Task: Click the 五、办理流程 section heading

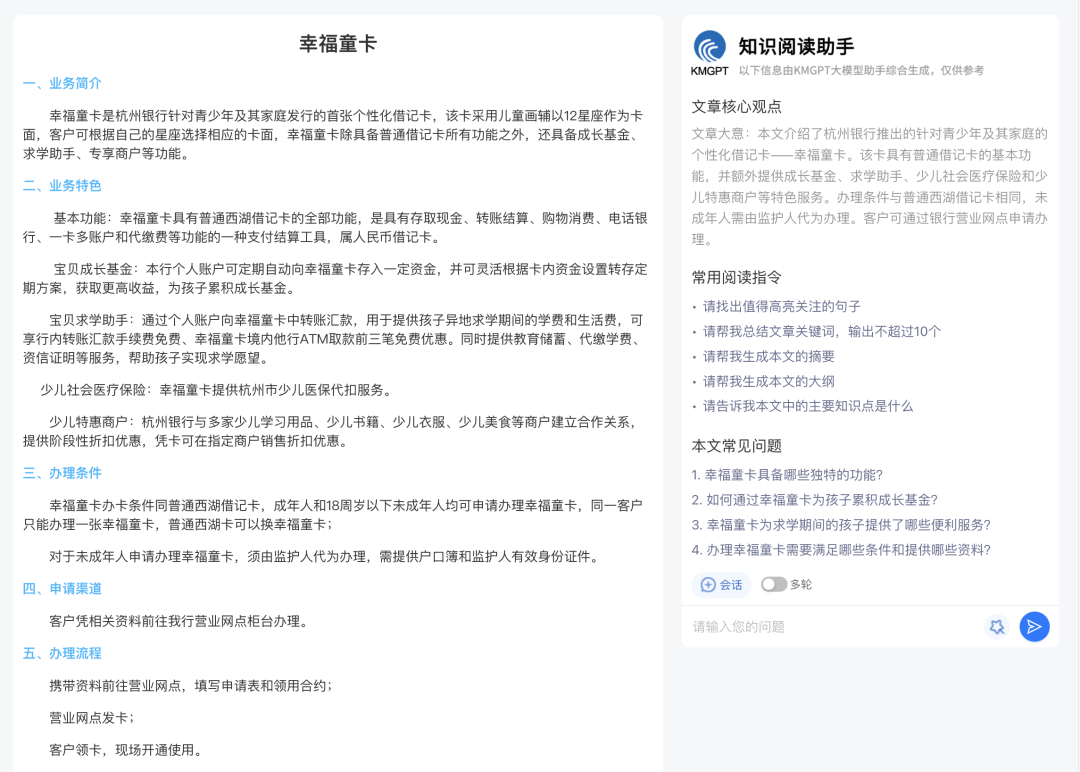Action: click(62, 653)
